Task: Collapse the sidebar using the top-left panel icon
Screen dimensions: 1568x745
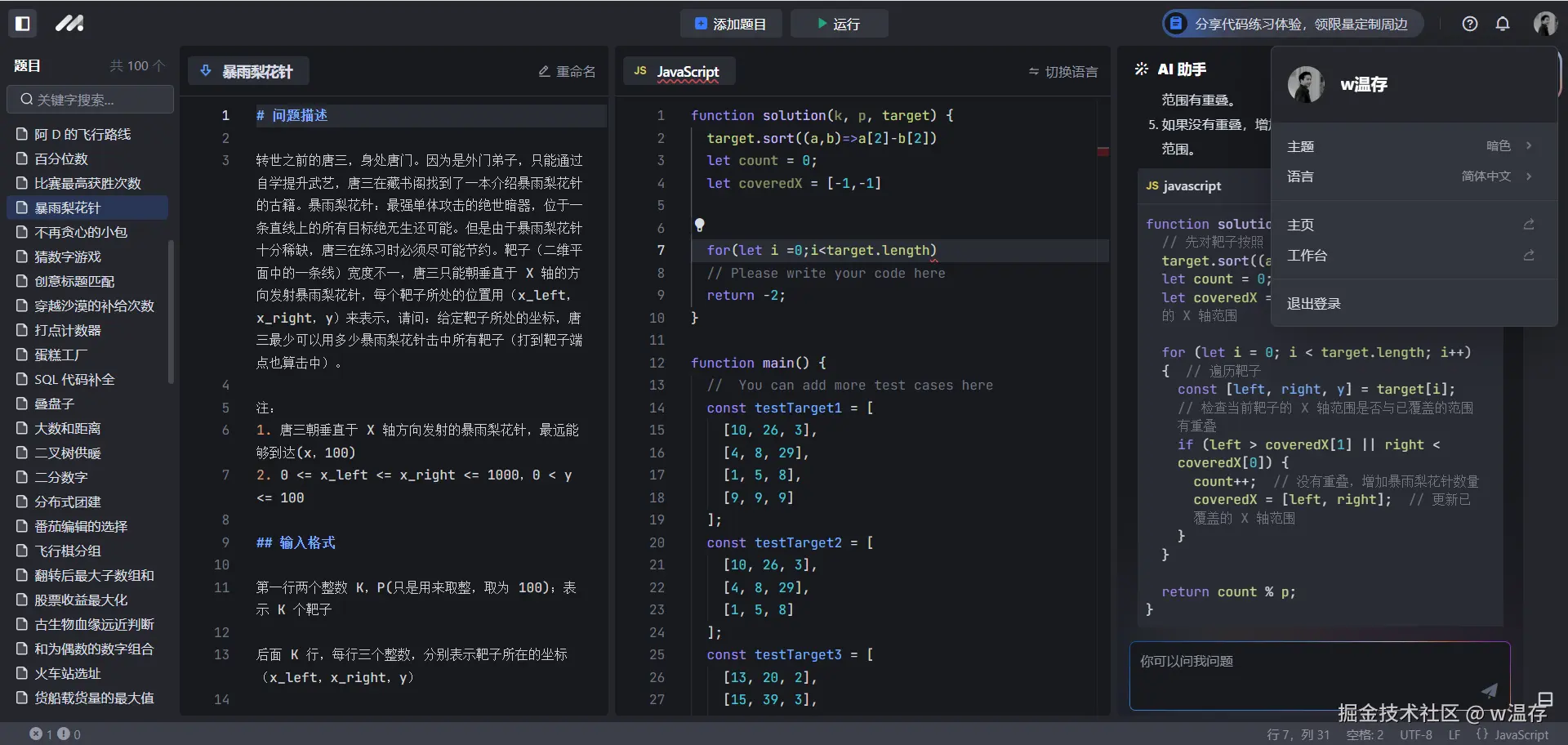Action: pos(23,23)
